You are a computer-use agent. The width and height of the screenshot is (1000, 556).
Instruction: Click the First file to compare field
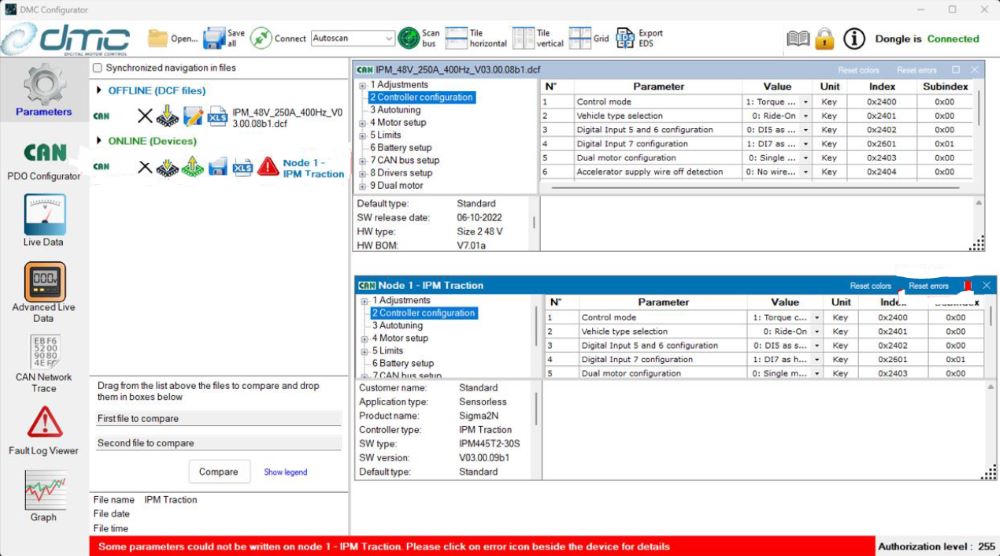219,419
